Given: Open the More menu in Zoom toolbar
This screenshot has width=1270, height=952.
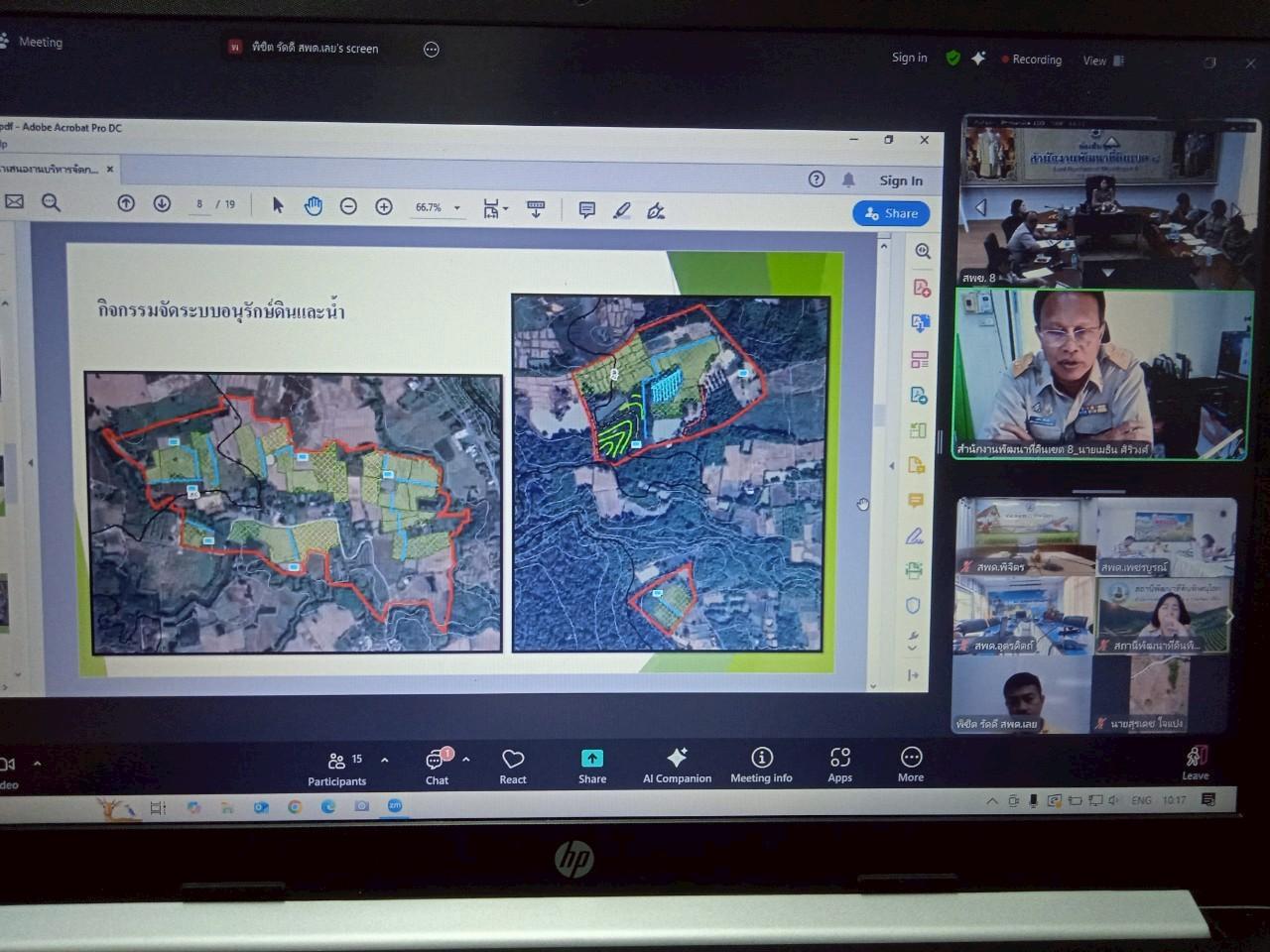Looking at the screenshot, I should (x=911, y=764).
